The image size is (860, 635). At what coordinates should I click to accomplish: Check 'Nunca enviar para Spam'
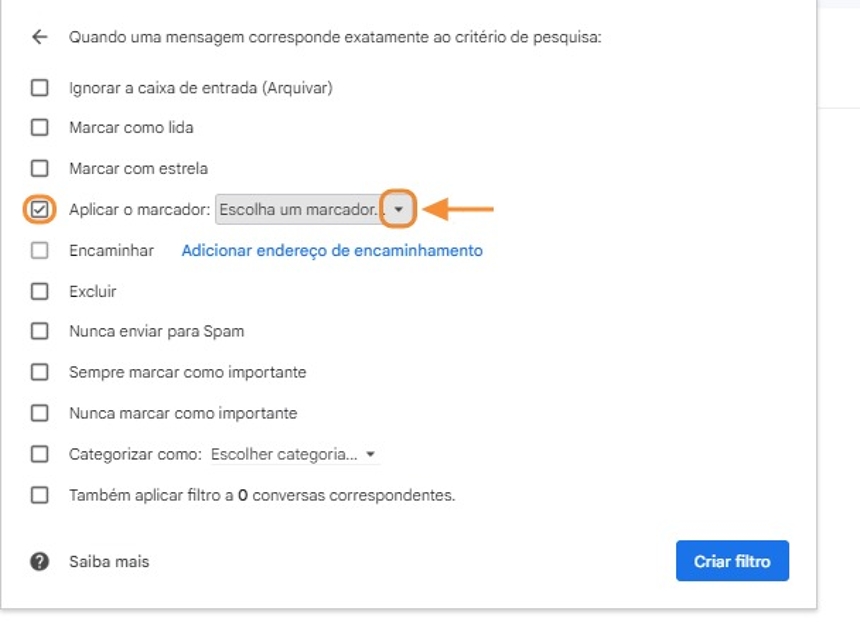tap(39, 331)
